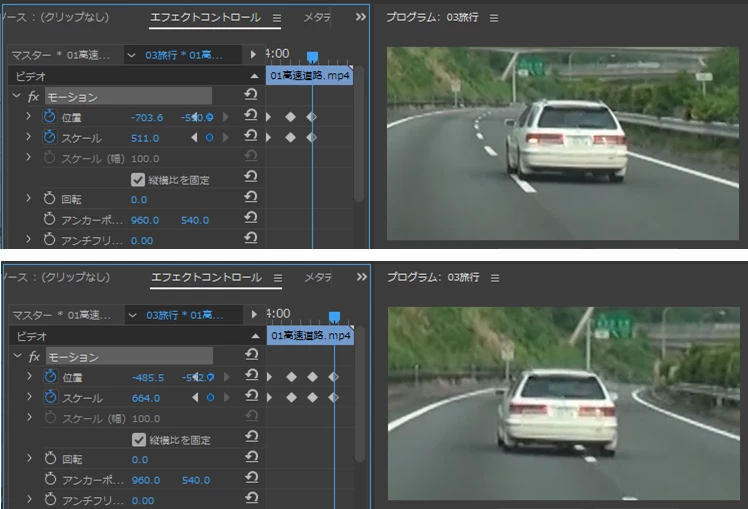Viewport: 748px width, 509px height.
Task: Open the エフェクトコントロール panel menu in the scale 511.0 panel
Action: pos(277,18)
